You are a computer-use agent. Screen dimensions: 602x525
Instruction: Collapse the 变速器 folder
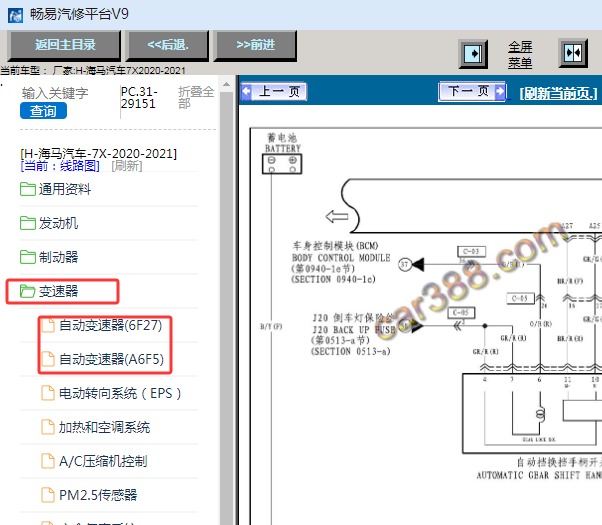point(58,291)
